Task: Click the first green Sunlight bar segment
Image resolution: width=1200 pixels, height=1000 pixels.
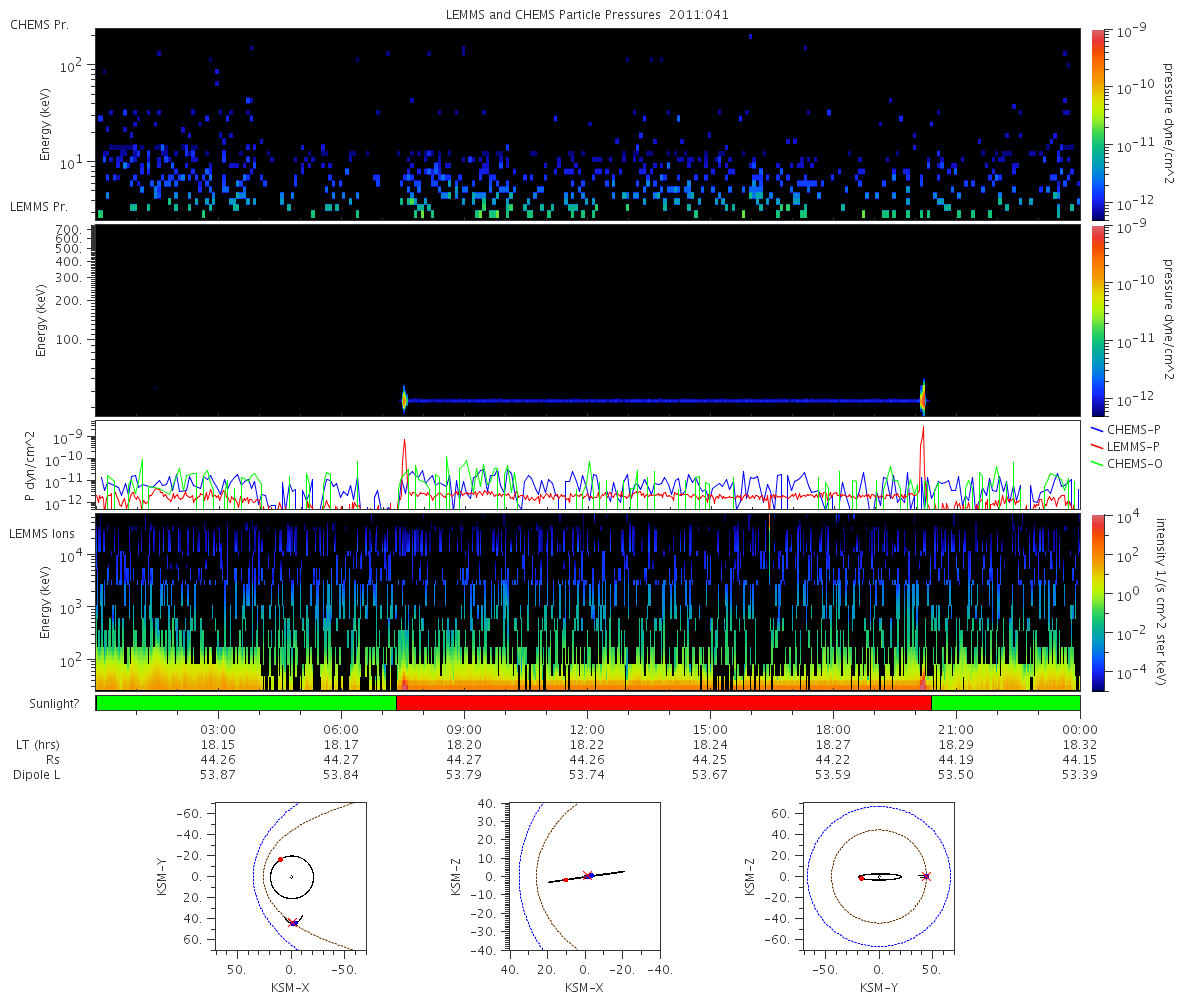Action: 246,703
